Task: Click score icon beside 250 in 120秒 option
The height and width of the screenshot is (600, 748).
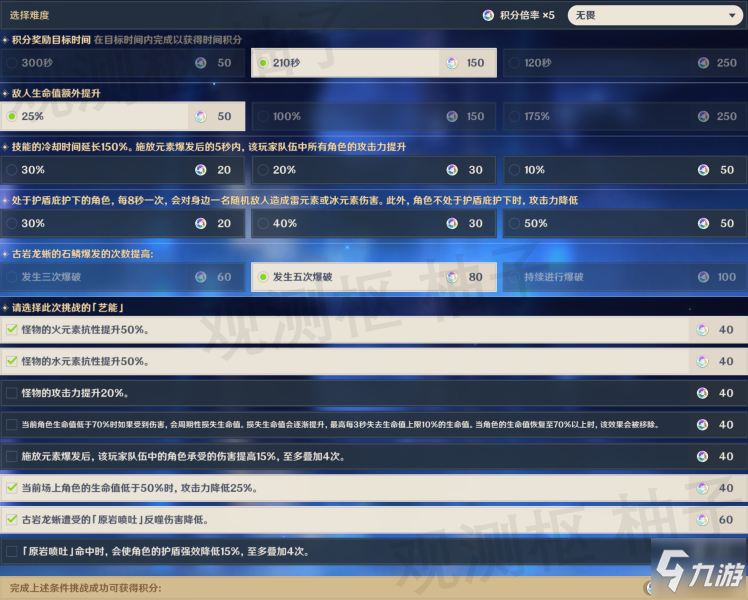Action: [x=703, y=62]
